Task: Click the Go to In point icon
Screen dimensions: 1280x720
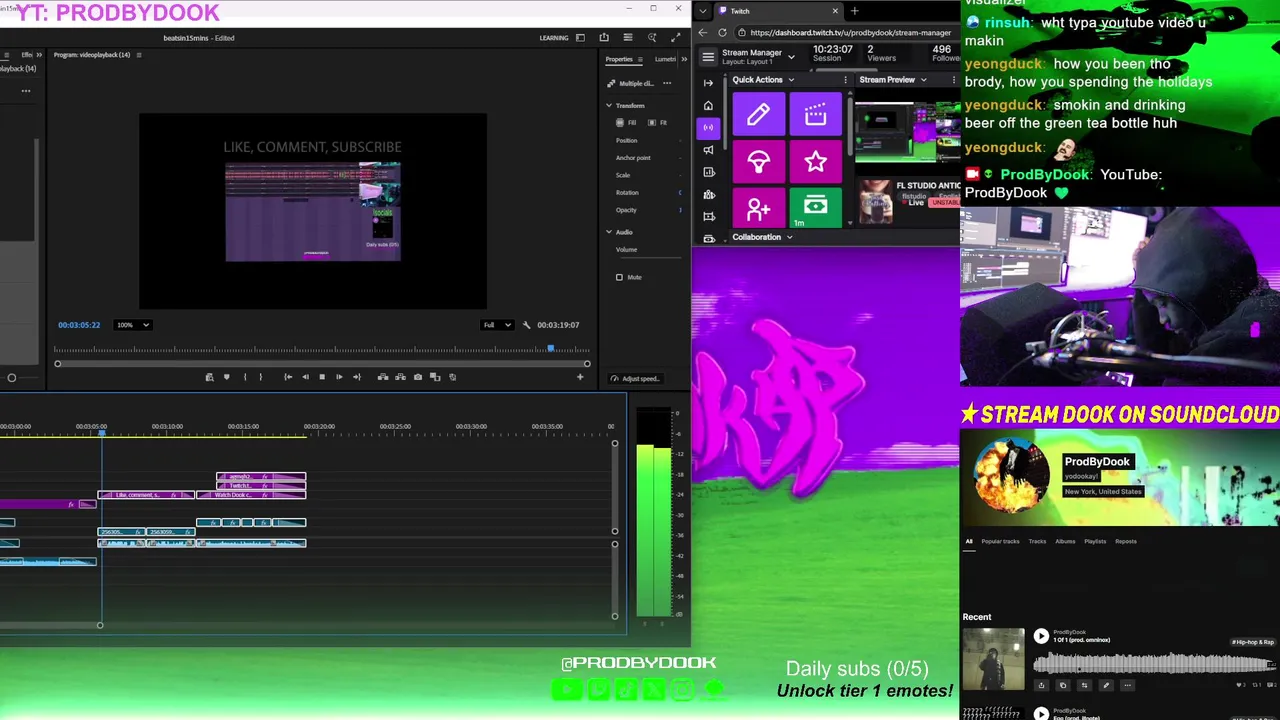Action: pos(288,377)
